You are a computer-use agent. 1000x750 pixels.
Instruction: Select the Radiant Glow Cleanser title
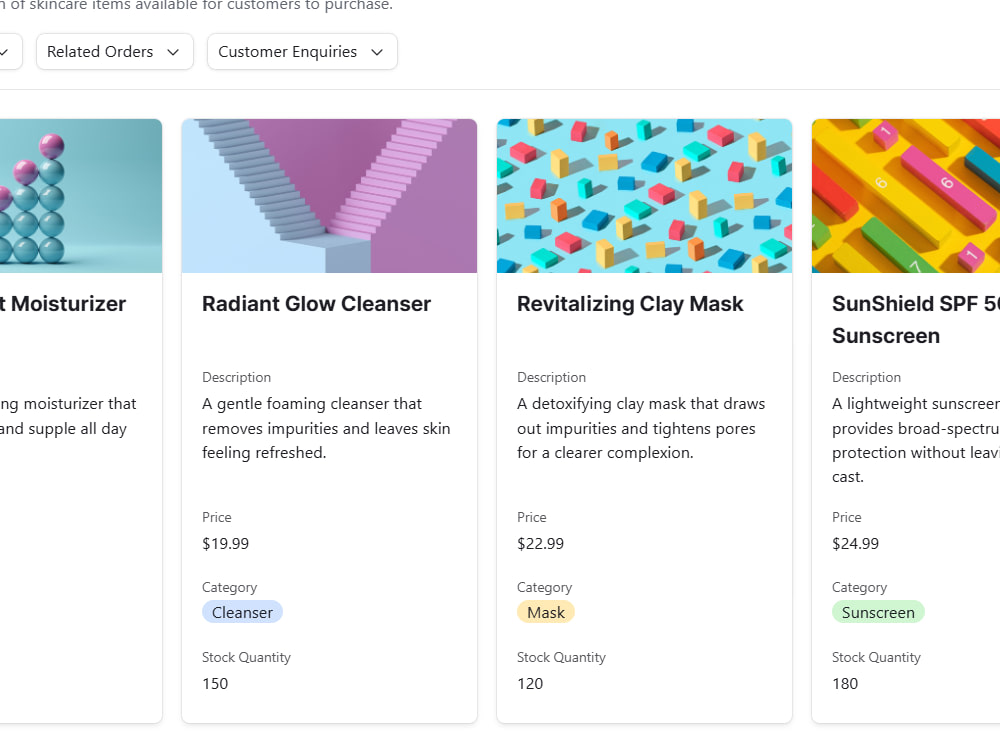coord(316,304)
